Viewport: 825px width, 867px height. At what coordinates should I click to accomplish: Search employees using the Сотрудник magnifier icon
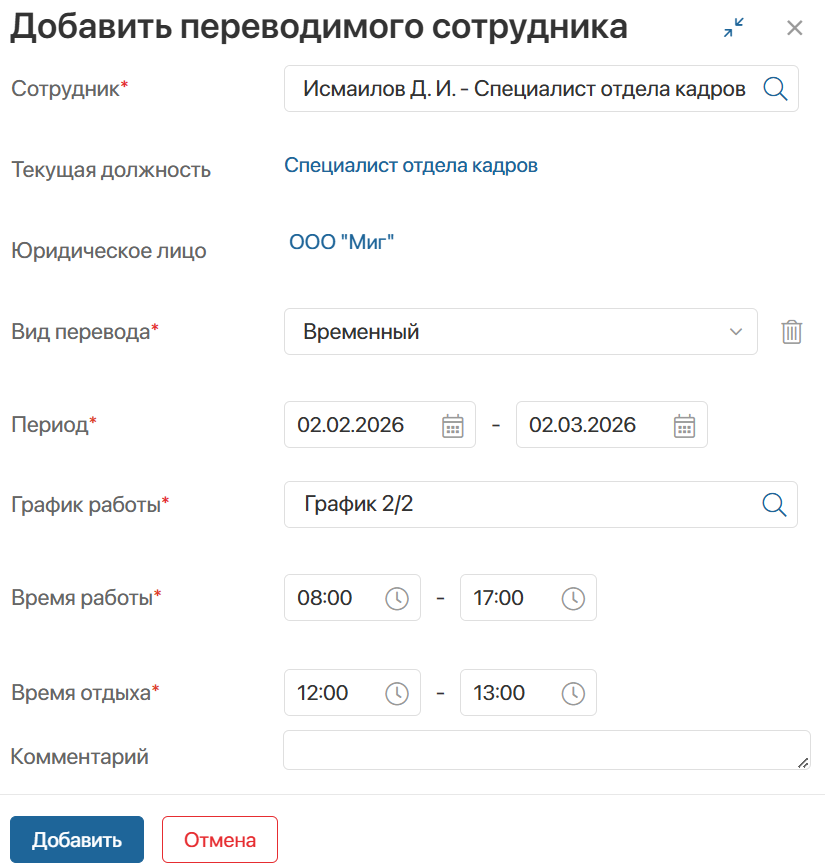pyautogui.click(x=775, y=88)
